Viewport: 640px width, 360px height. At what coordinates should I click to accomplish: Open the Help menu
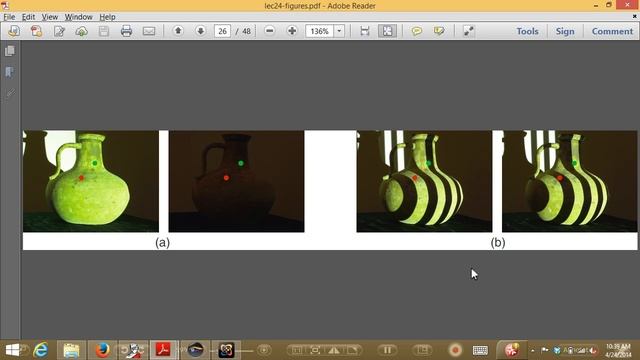(x=107, y=17)
